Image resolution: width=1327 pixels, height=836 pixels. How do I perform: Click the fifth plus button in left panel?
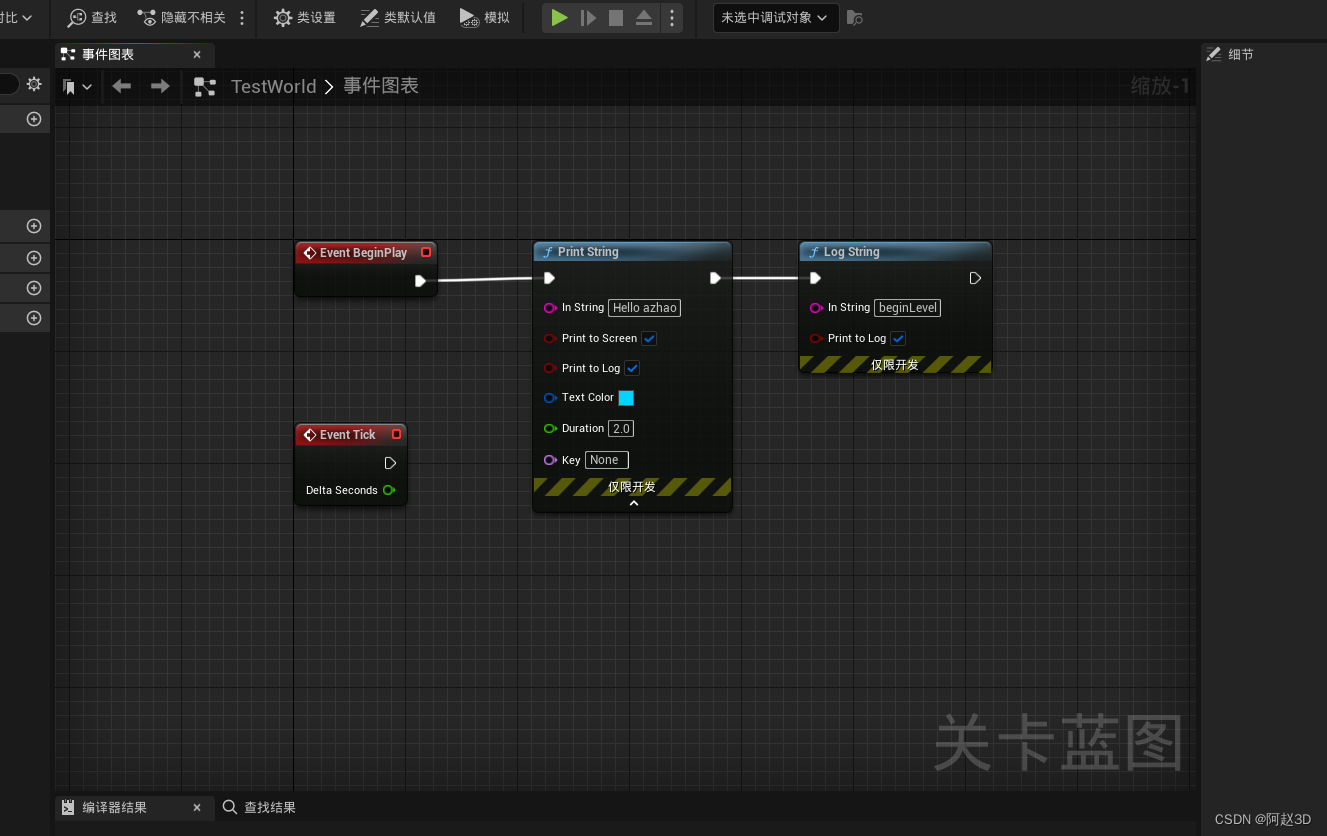coord(34,318)
